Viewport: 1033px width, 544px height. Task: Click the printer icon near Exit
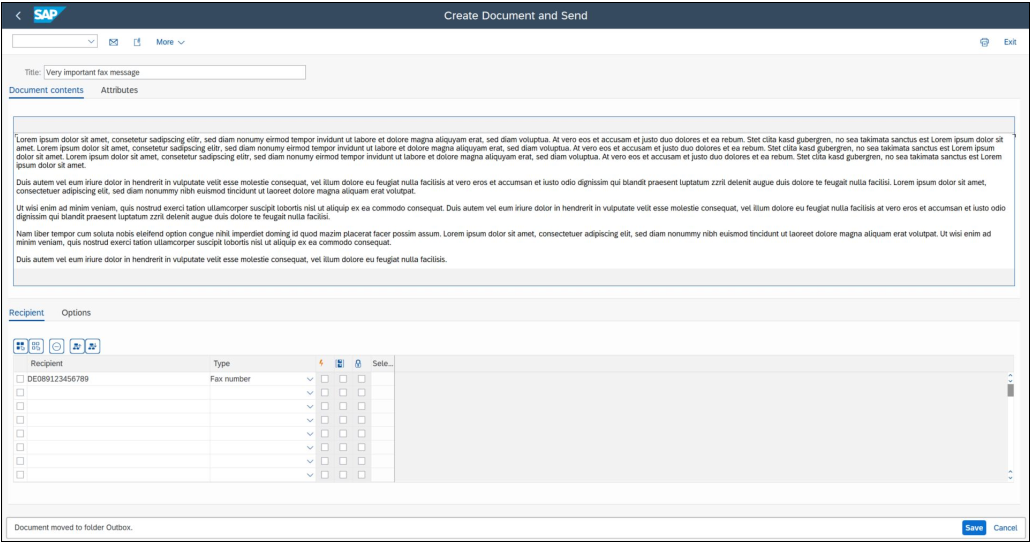(x=984, y=42)
